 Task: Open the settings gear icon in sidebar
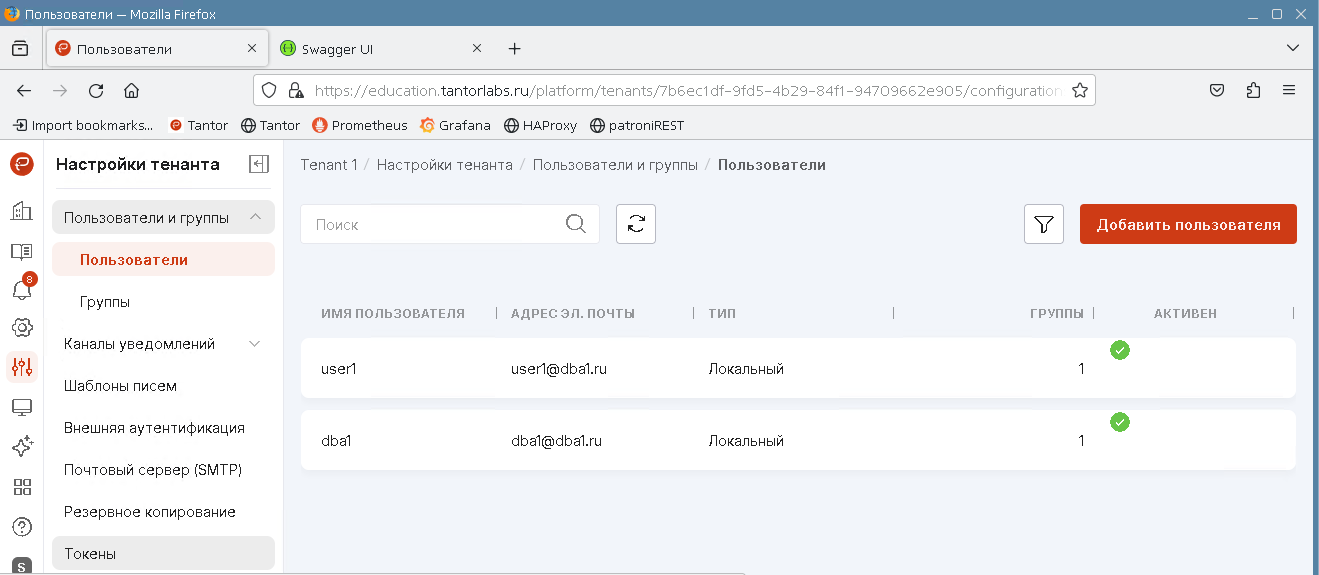coord(21,328)
